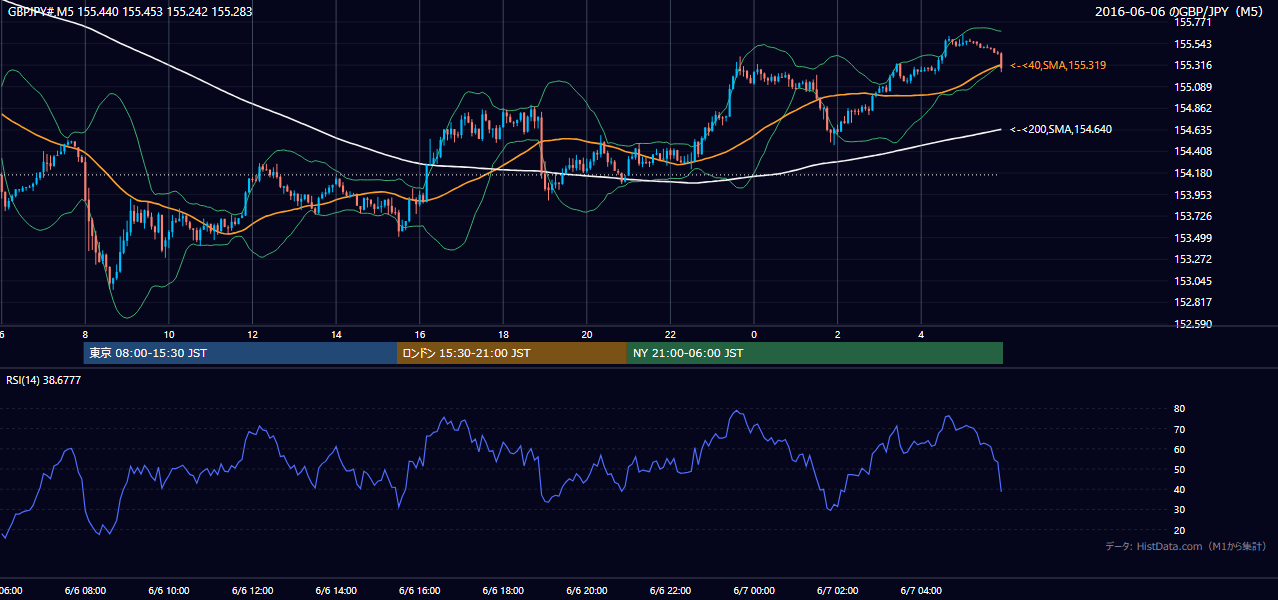Click the GBPJPY# M5 price header text
Image resolution: width=1278 pixels, height=600 pixels.
tap(129, 11)
